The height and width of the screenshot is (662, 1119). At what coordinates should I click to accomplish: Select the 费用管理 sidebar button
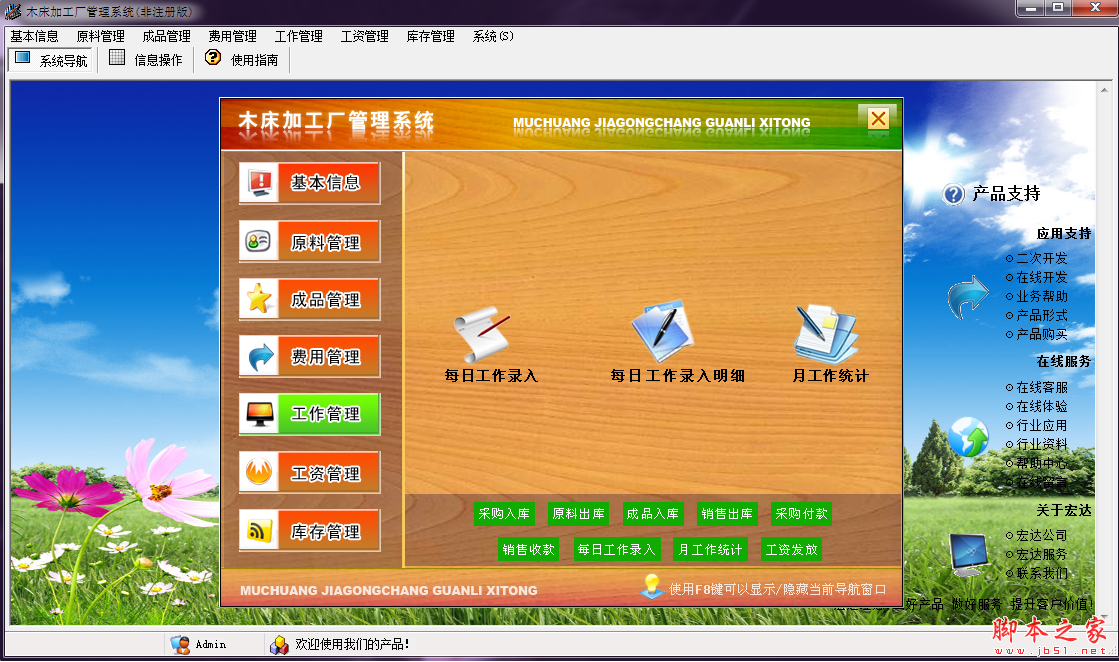[310, 356]
